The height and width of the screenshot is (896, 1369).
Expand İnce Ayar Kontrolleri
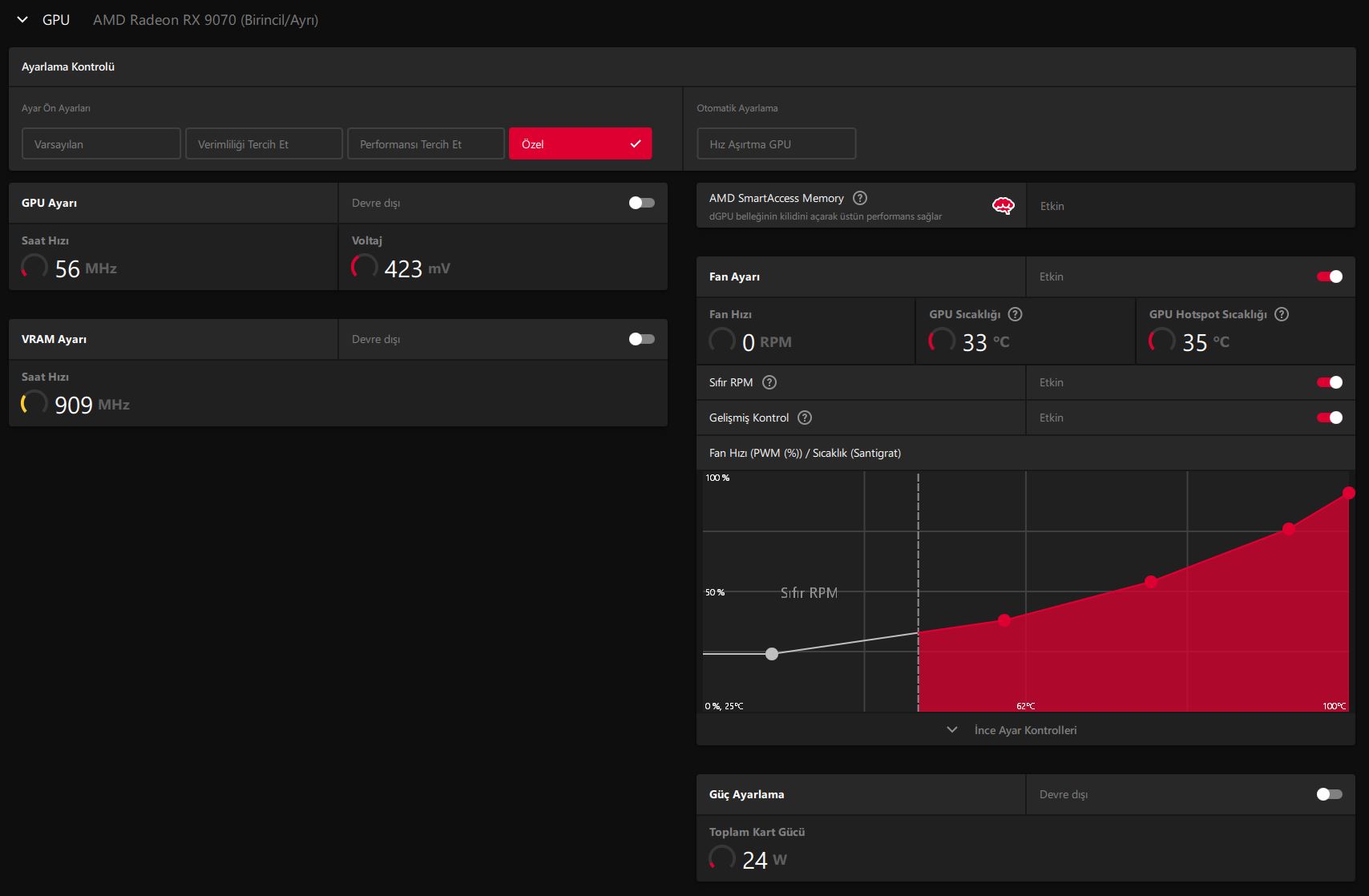(x=1013, y=730)
